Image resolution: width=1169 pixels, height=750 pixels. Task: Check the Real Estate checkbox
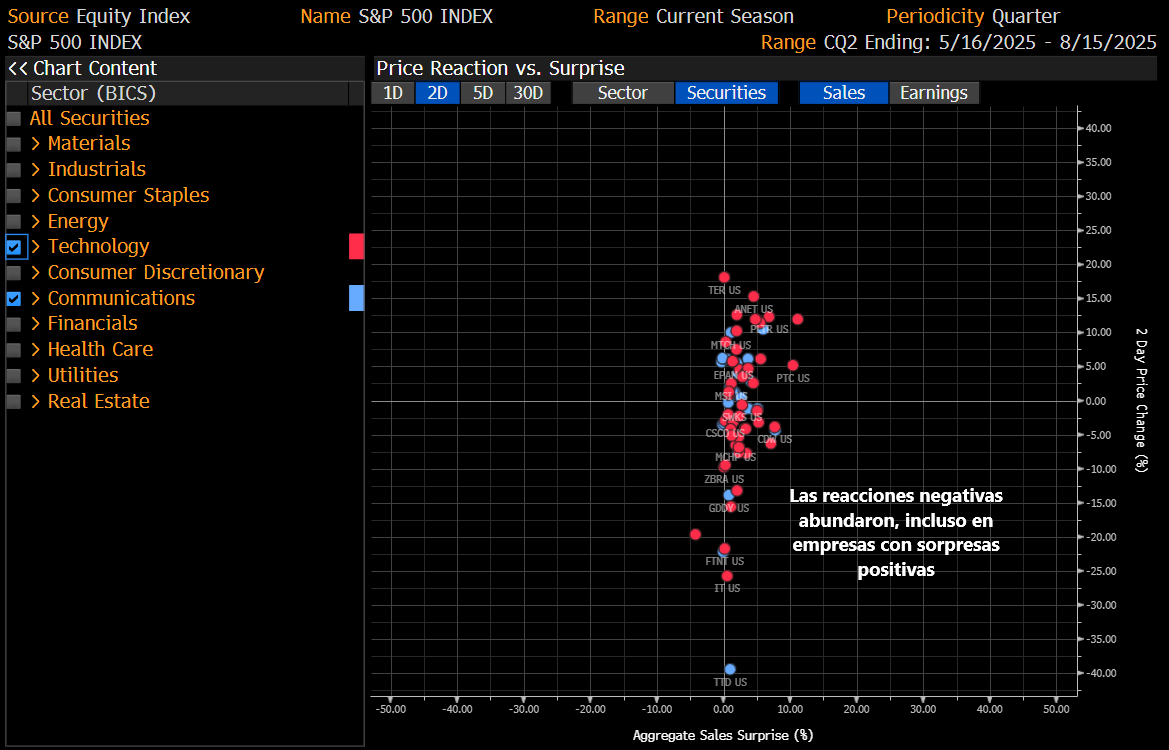pyautogui.click(x=13, y=402)
